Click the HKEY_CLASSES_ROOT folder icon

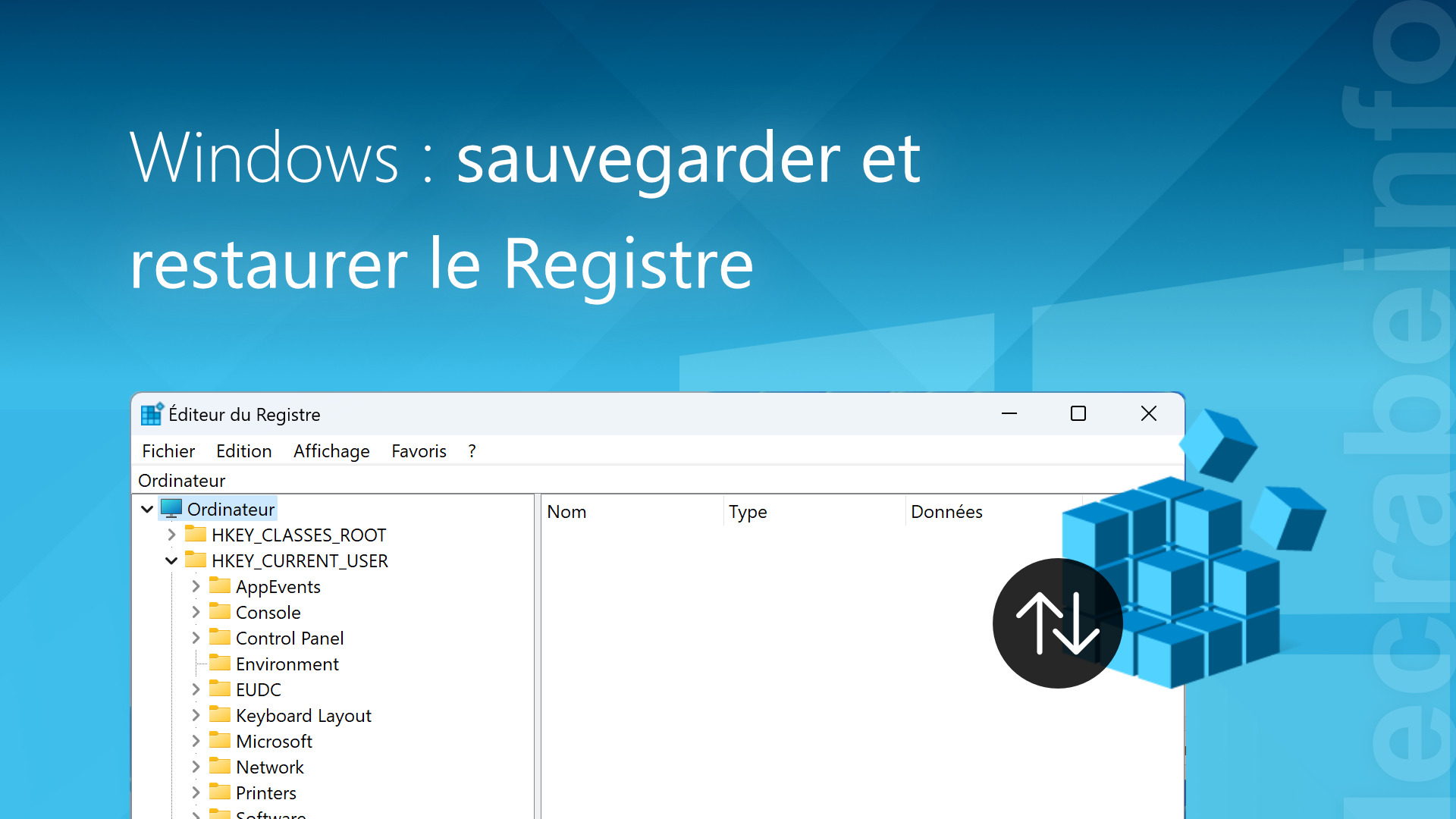(196, 534)
